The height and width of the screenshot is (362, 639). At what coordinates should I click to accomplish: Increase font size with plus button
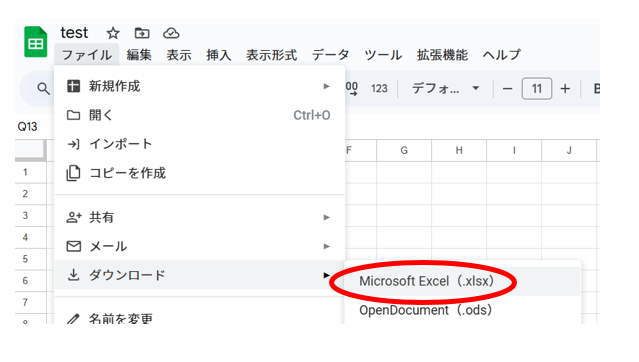pyautogui.click(x=565, y=88)
